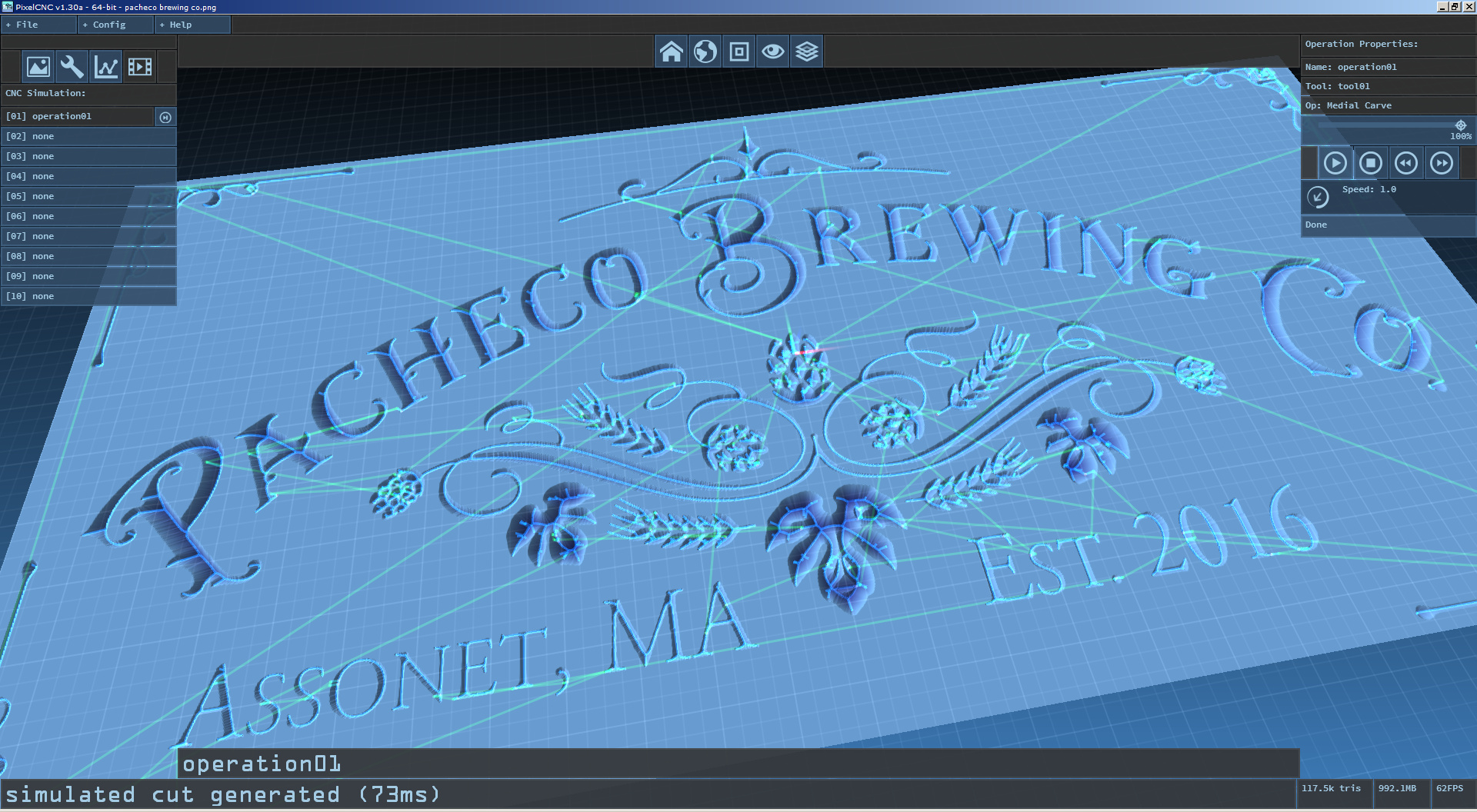Select the [06] none operation slot
Screen dimensions: 1477x812
click(x=88, y=216)
